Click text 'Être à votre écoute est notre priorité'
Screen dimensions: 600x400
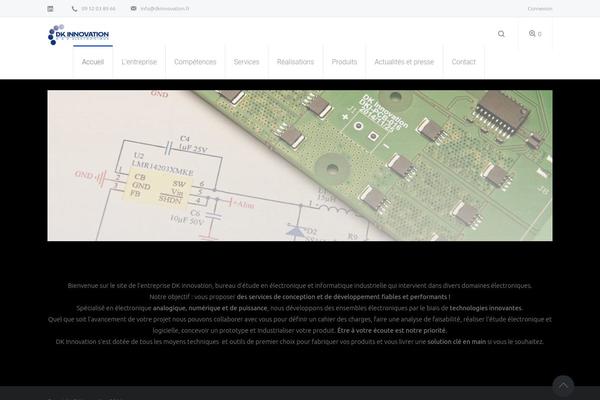click(391, 330)
